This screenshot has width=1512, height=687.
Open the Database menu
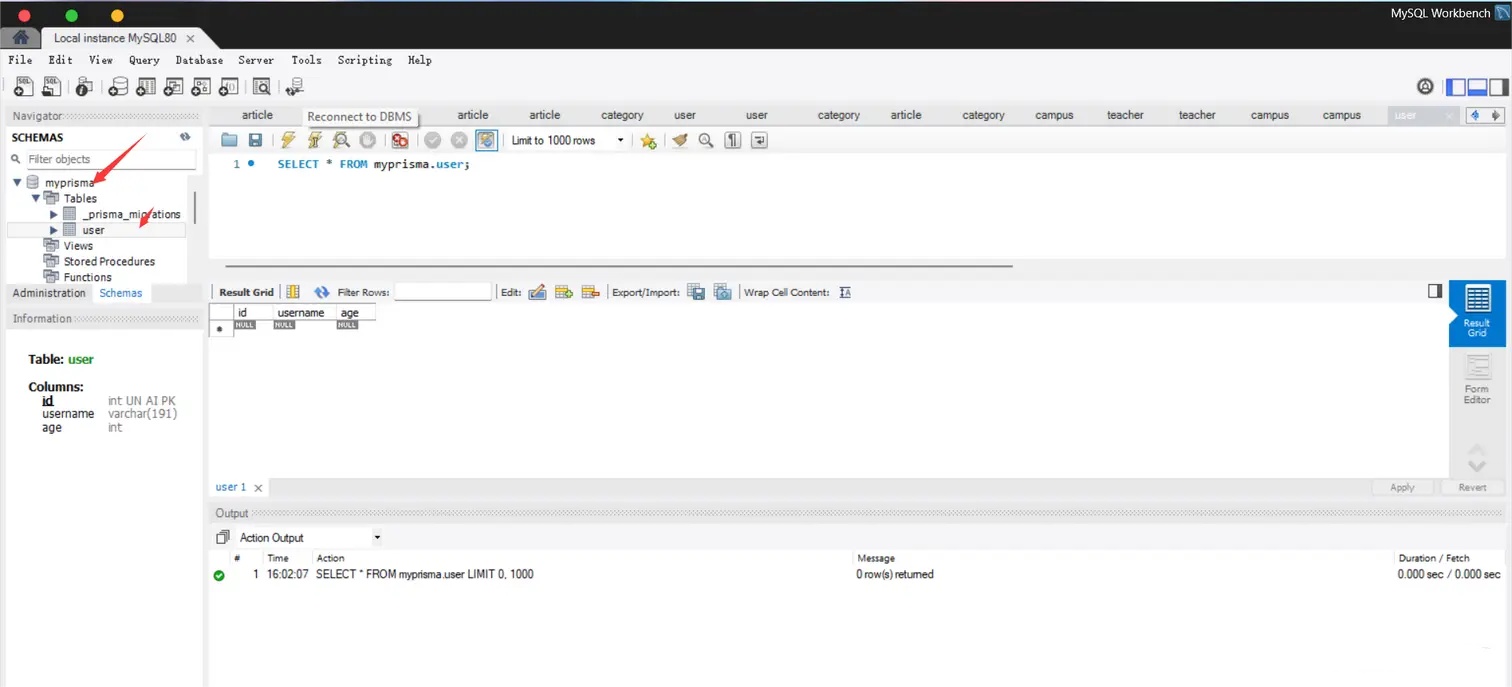coord(199,60)
